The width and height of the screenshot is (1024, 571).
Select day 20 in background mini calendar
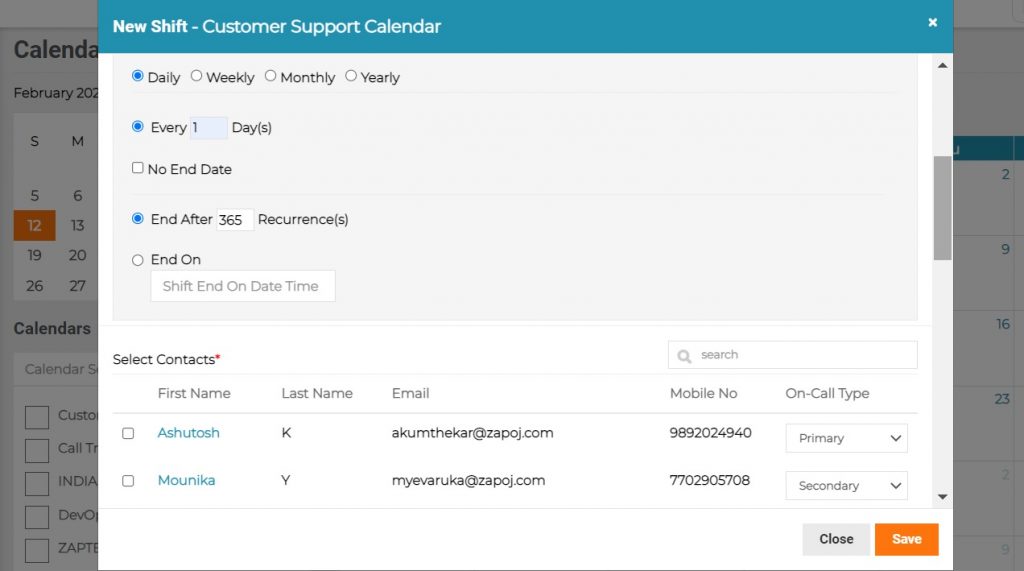point(77,255)
